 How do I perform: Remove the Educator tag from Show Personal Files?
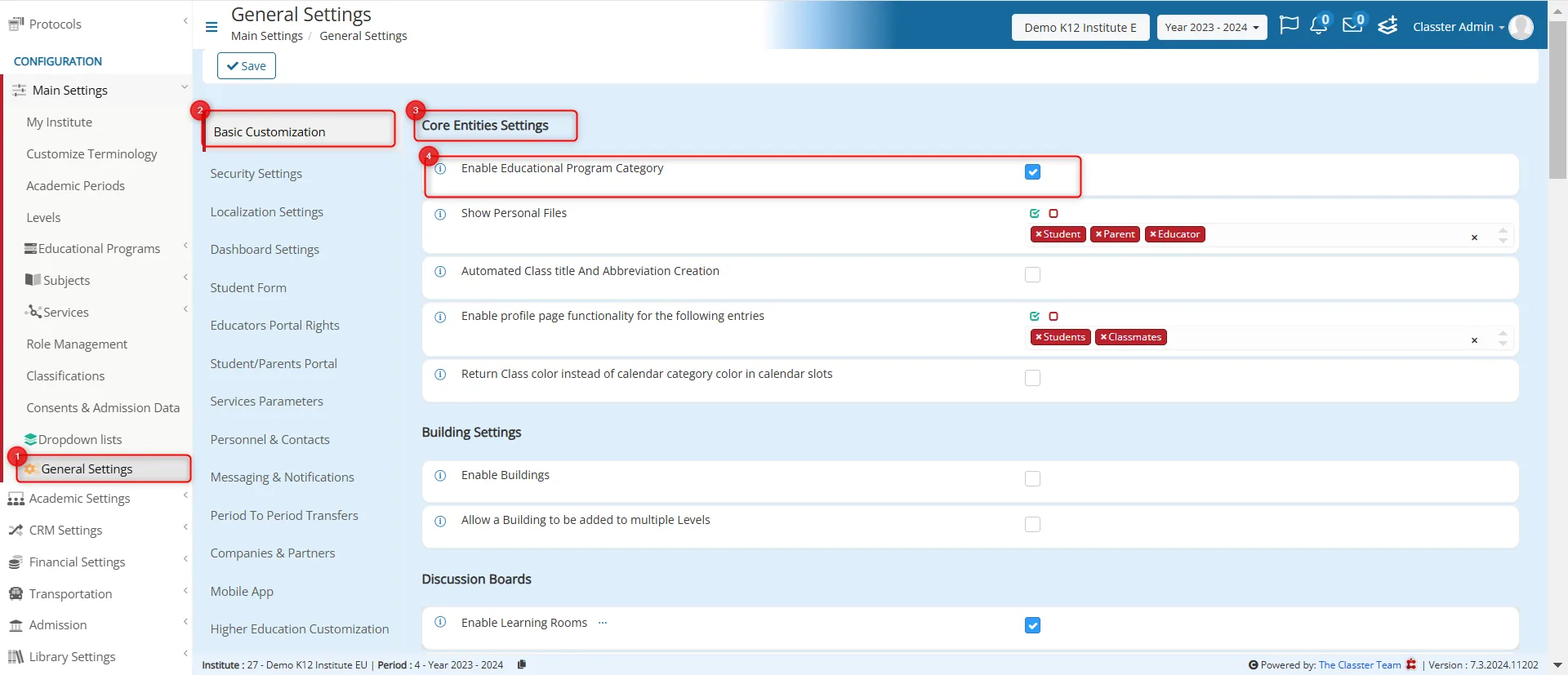click(x=1153, y=234)
